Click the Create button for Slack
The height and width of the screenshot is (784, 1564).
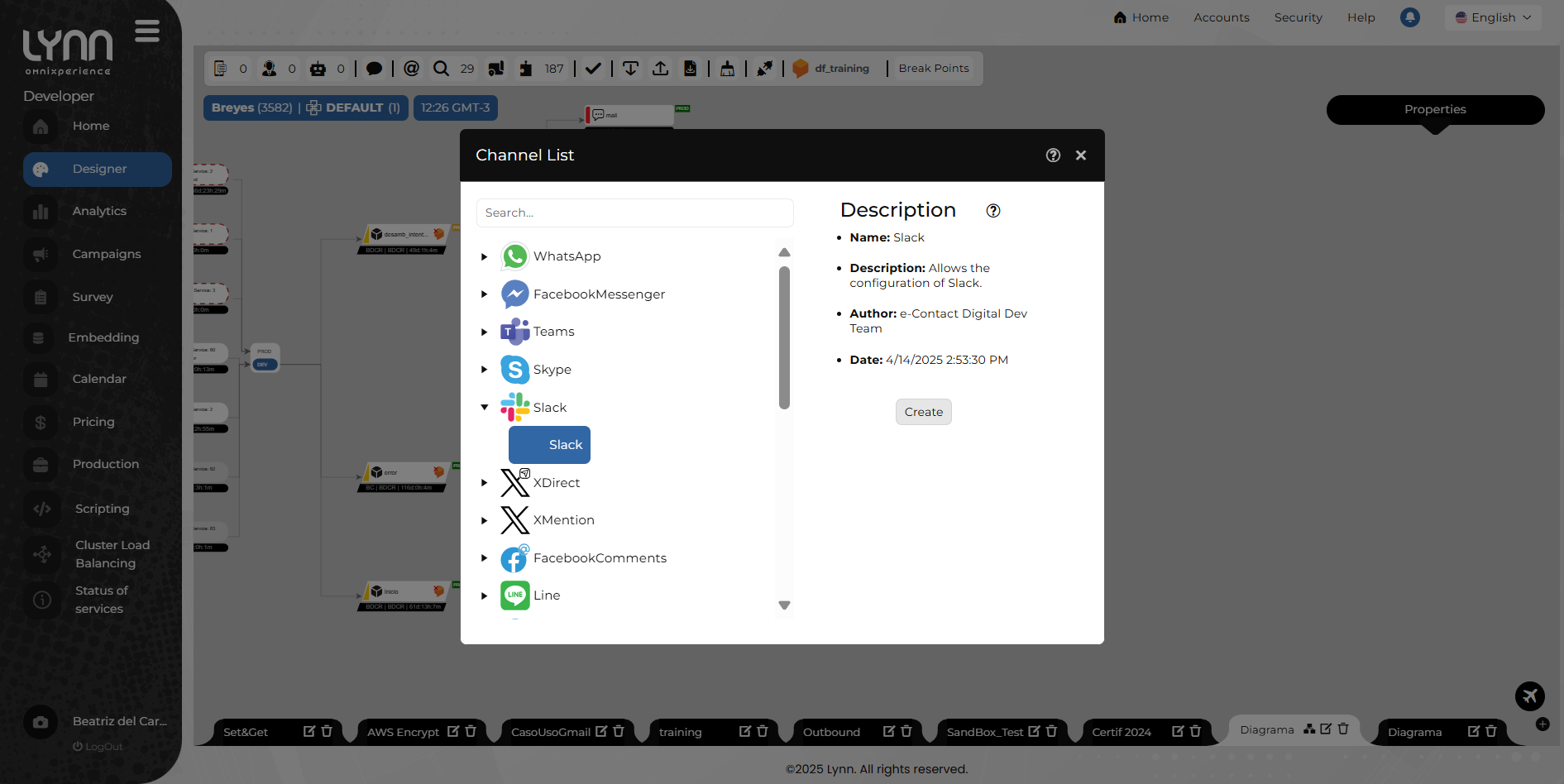coord(923,411)
